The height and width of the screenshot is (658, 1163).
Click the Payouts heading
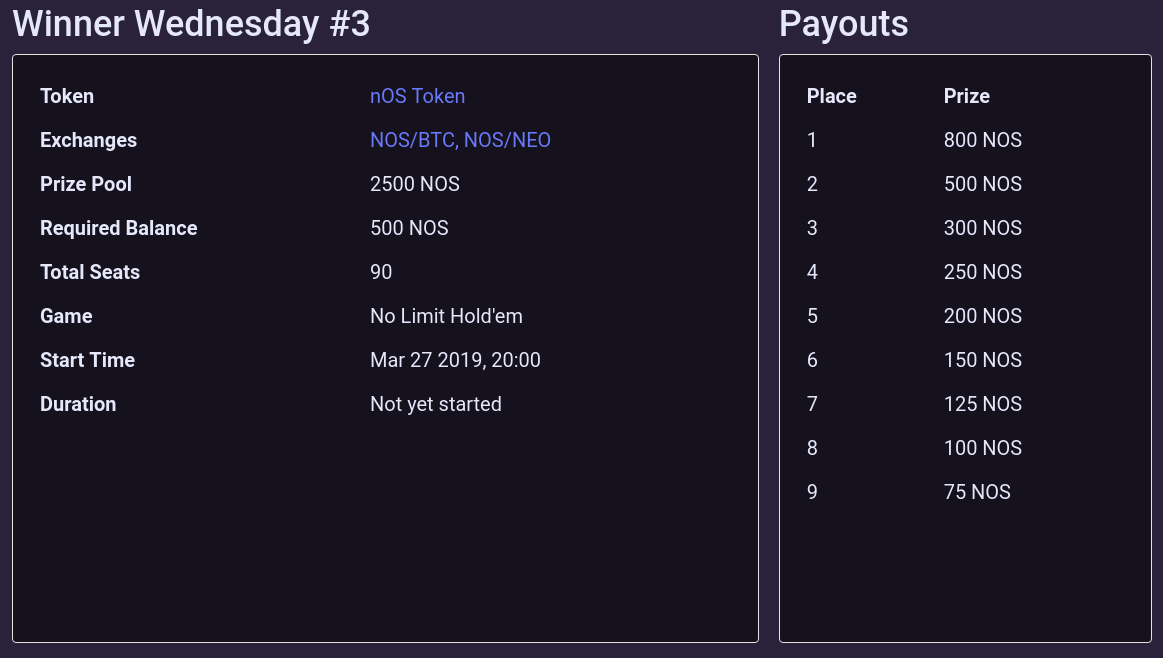pyautogui.click(x=843, y=23)
